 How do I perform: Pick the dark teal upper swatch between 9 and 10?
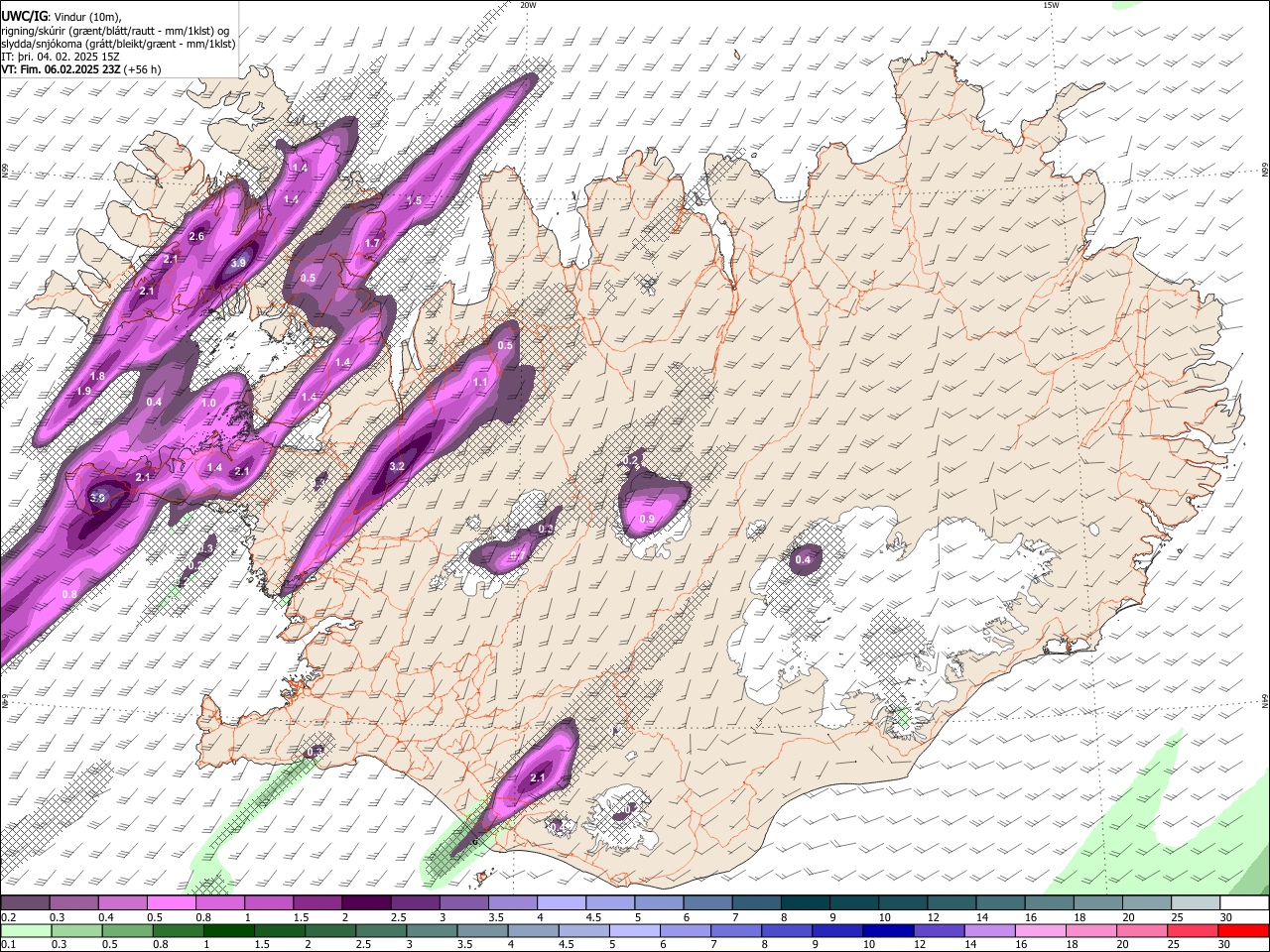(x=854, y=903)
